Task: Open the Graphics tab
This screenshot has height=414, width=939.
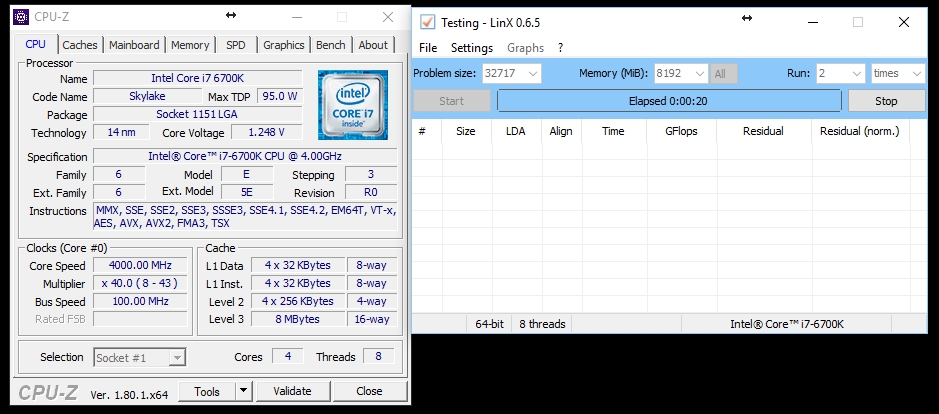Action: click(x=283, y=45)
